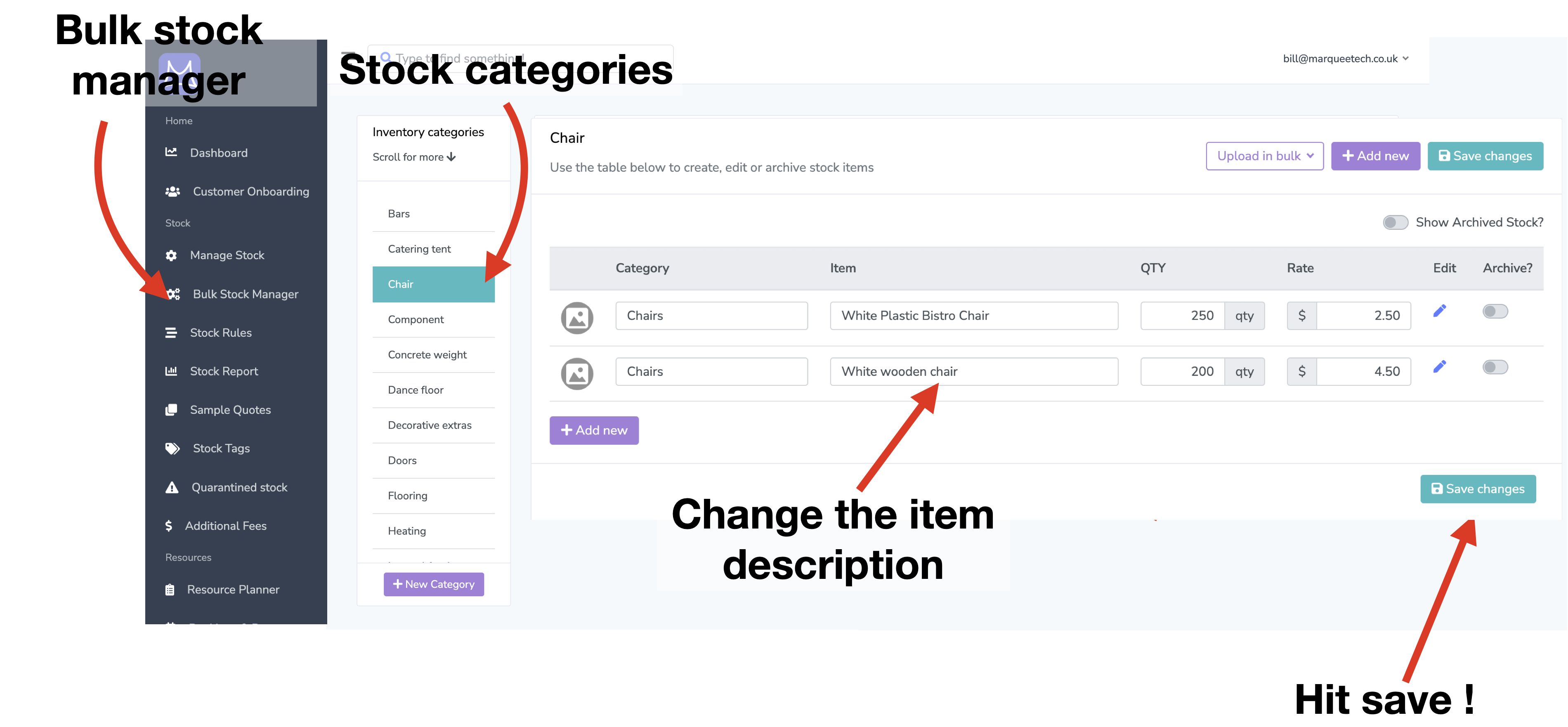Open the bill@marqueetech.co.uk account dropdown

pos(1345,59)
